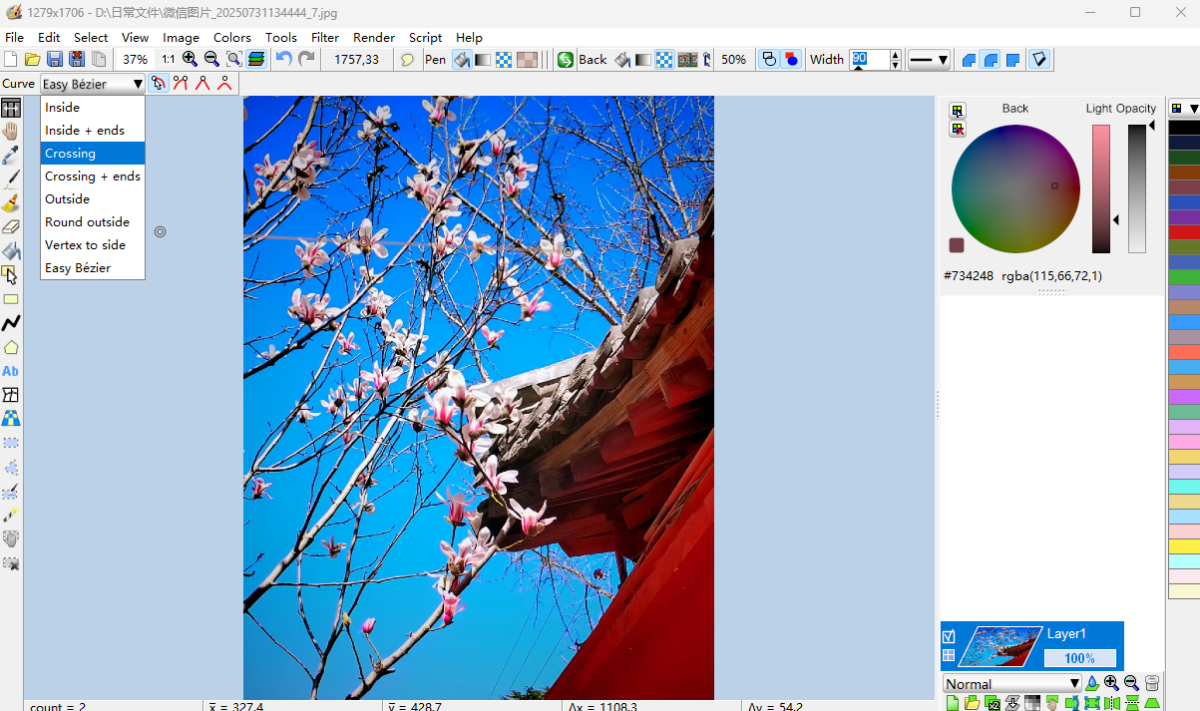Open the Easy Bézier curve mode dropdown
The image size is (1200, 711).
coord(93,84)
